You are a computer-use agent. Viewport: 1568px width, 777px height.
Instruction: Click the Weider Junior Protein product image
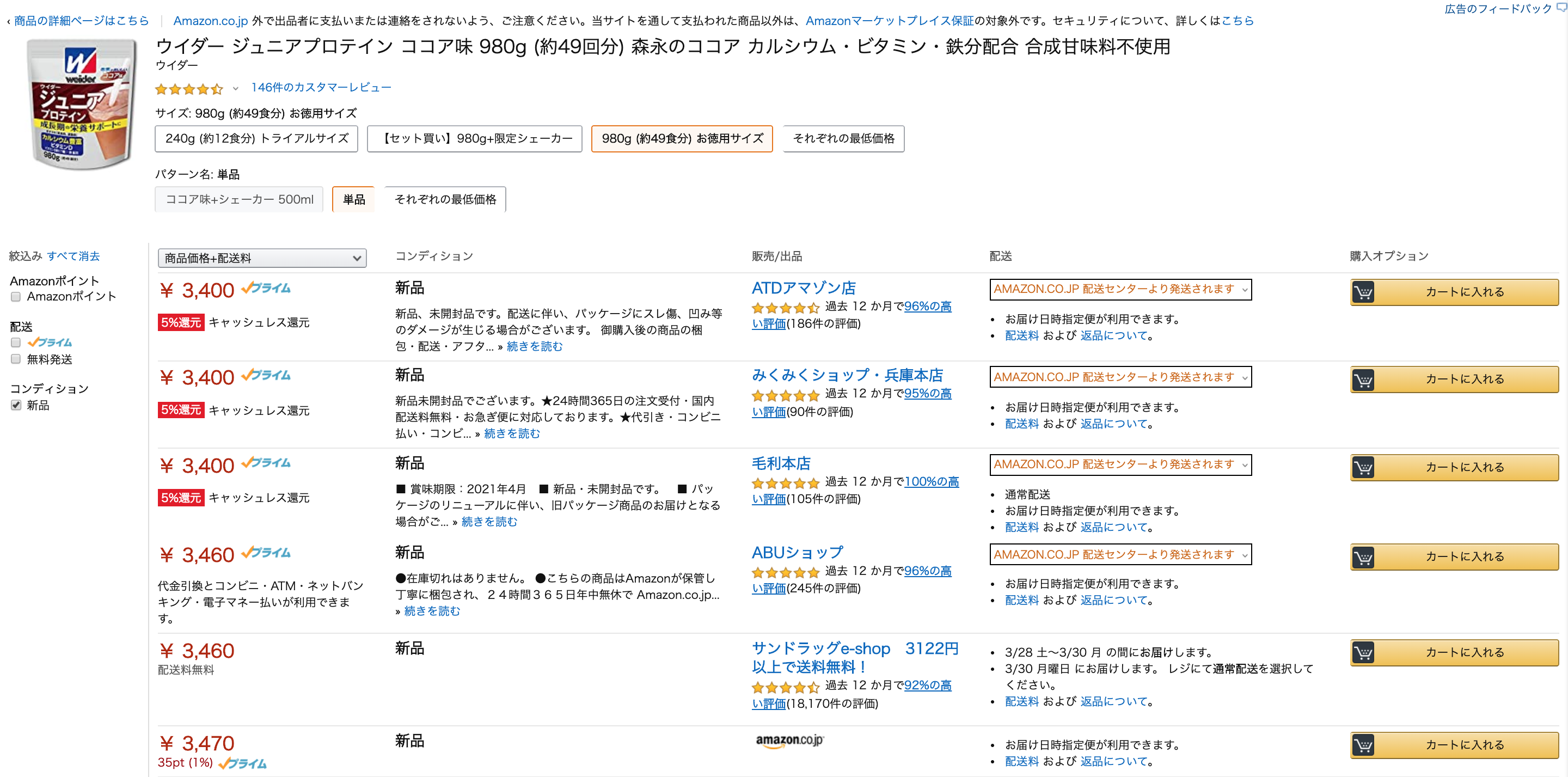[81, 103]
